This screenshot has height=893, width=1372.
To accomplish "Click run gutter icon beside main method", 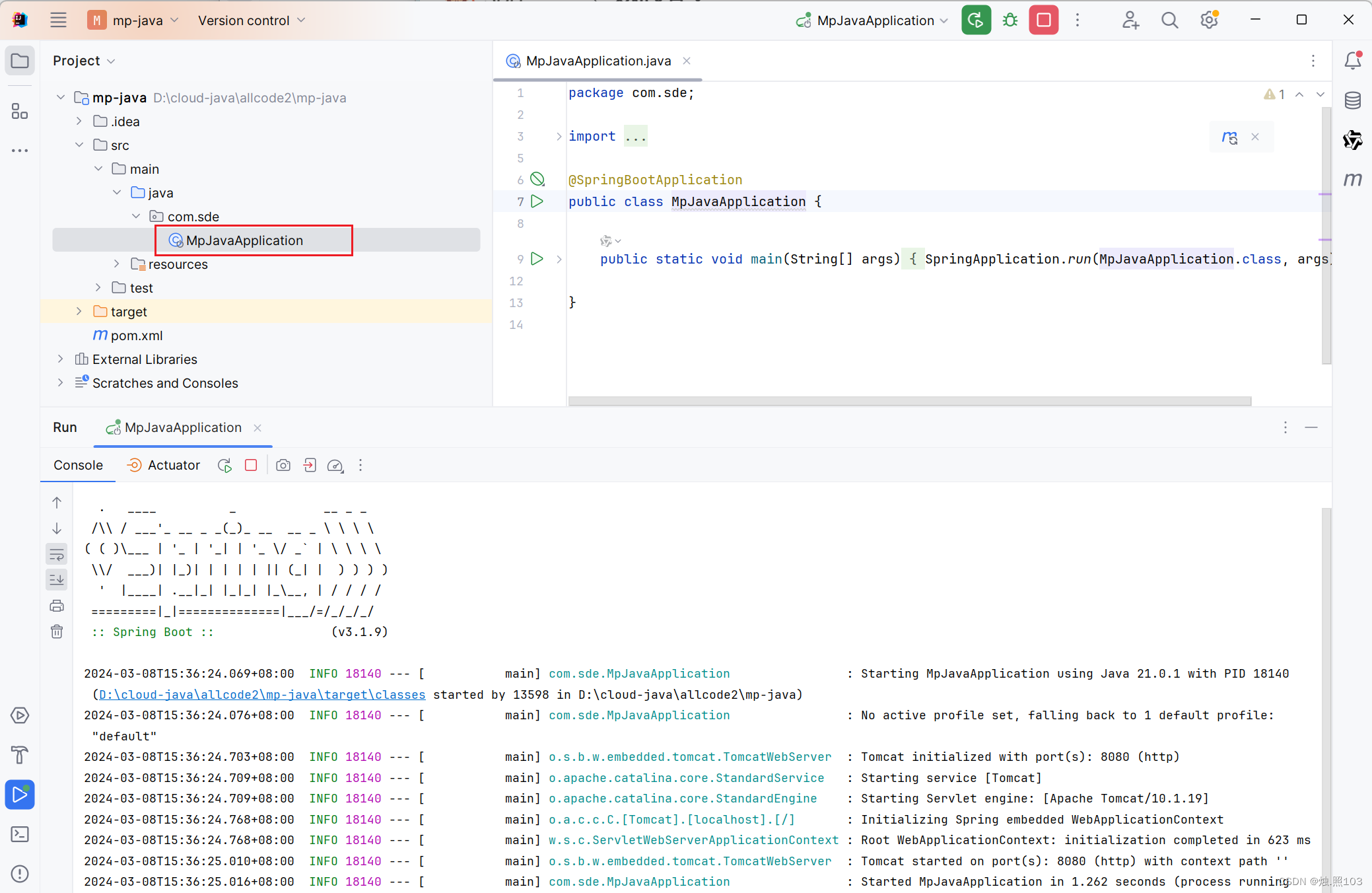I will coord(537,259).
